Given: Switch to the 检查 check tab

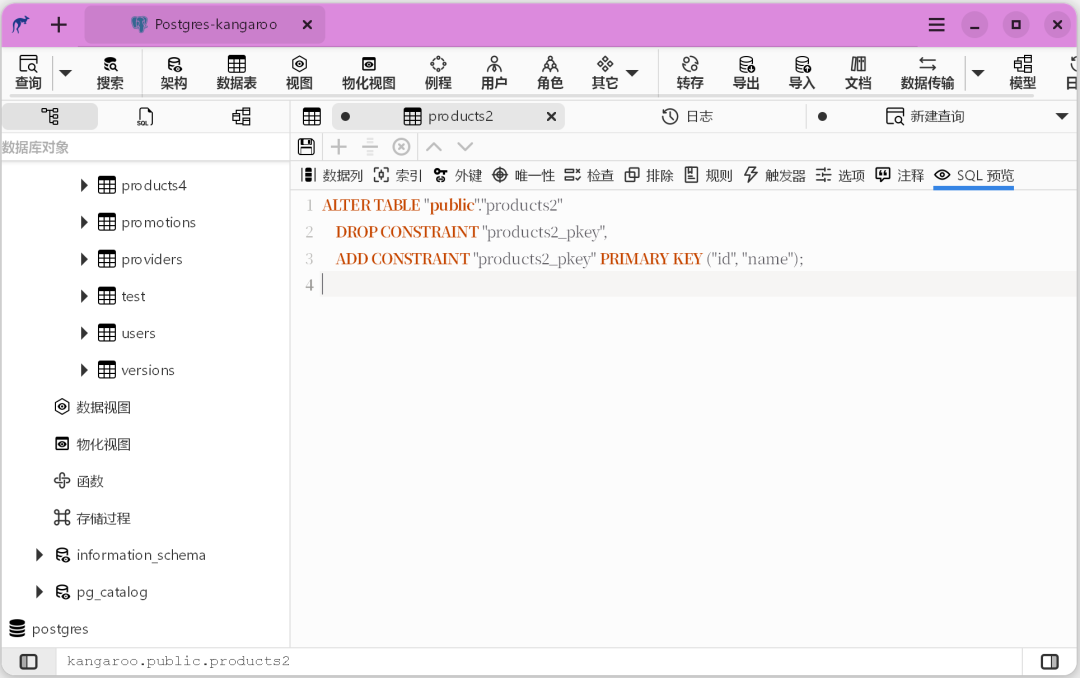Looking at the screenshot, I should (x=588, y=175).
